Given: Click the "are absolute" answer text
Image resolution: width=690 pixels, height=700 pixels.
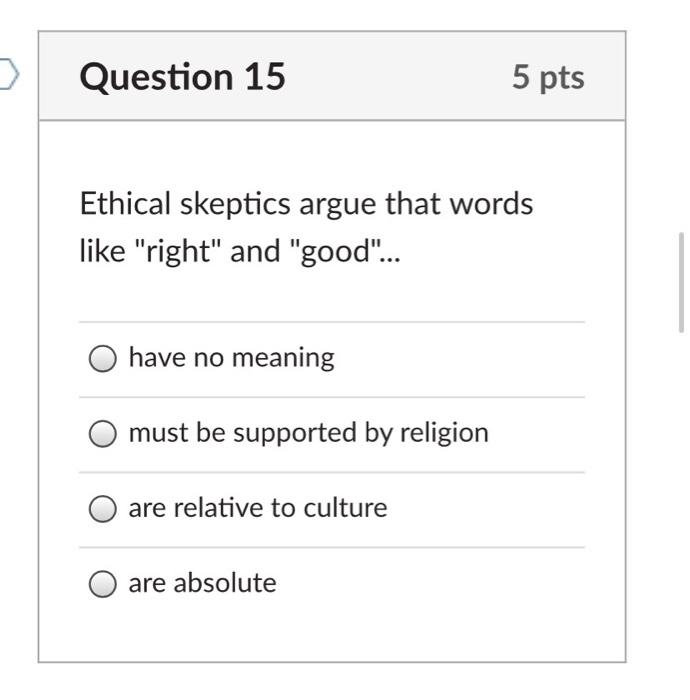Looking at the screenshot, I should click(x=202, y=583).
